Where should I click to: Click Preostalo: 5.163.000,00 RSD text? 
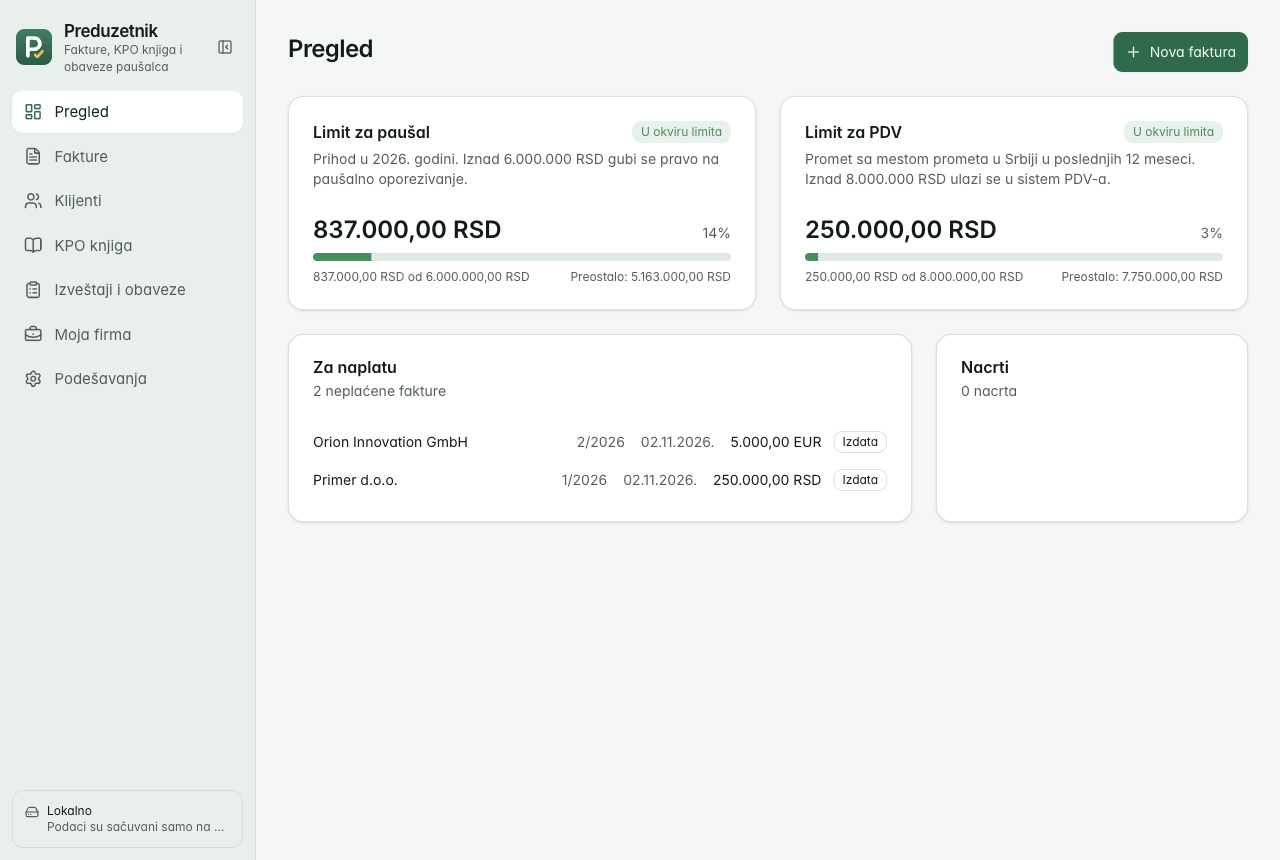pyautogui.click(x=651, y=277)
